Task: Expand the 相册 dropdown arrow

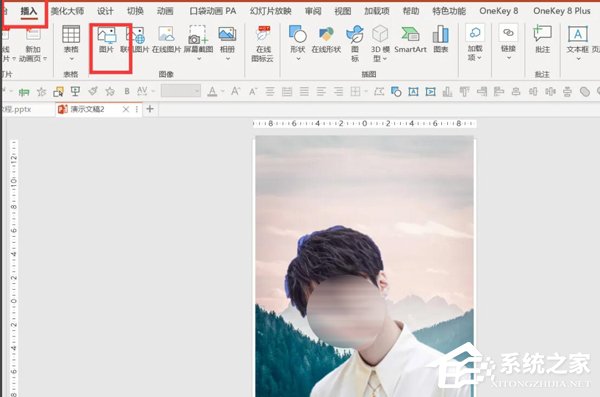Action: (228, 59)
